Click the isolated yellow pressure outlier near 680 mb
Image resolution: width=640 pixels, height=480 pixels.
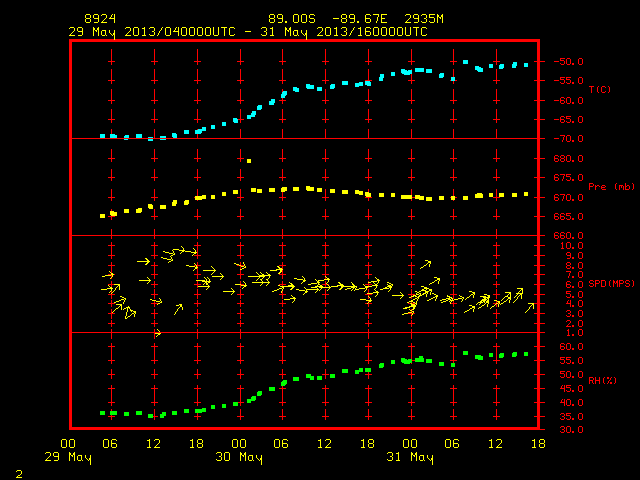coord(249,161)
